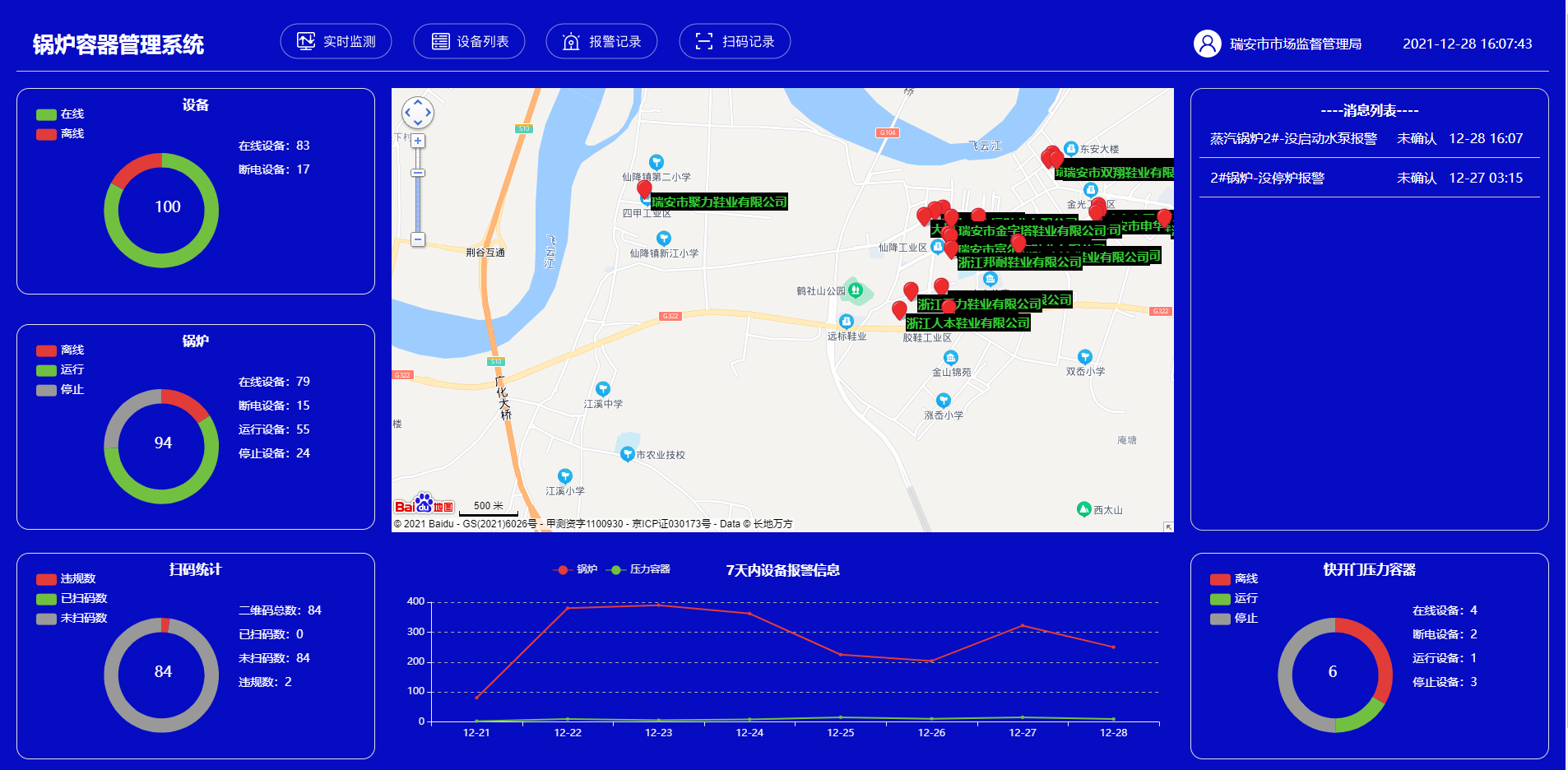Open the 报警记录 tab
The width and height of the screenshot is (1568, 770).
601,41
